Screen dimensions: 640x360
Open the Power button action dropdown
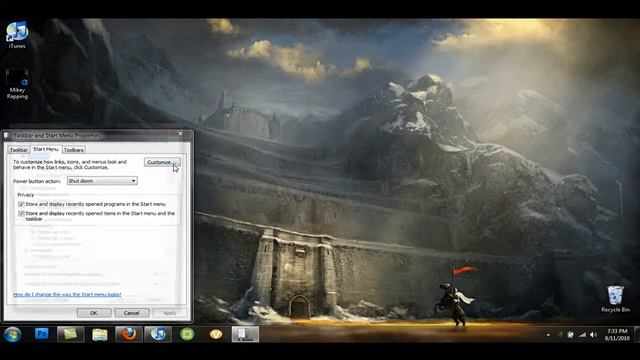(x=102, y=181)
